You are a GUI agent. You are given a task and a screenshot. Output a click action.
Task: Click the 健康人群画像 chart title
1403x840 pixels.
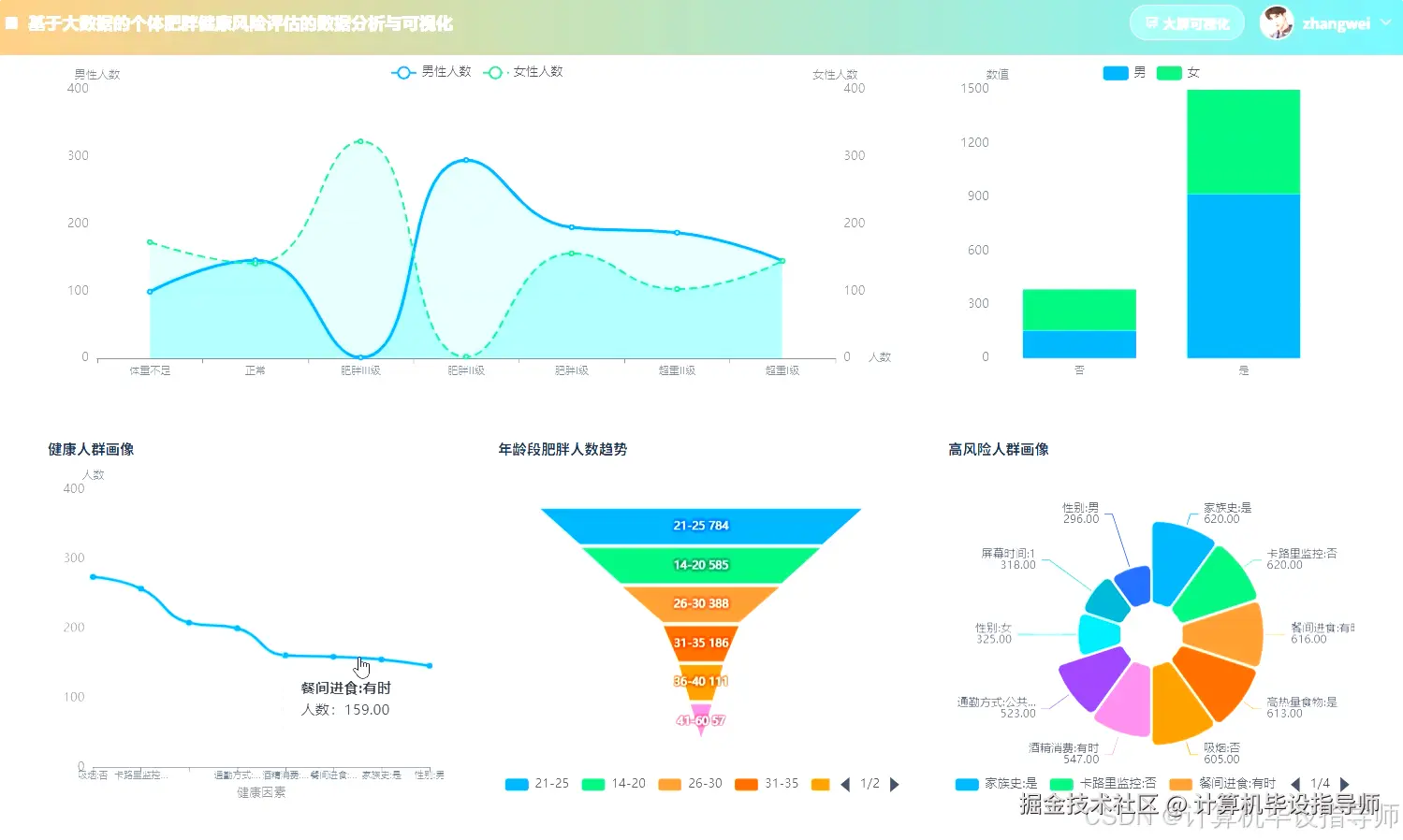pyautogui.click(x=91, y=449)
